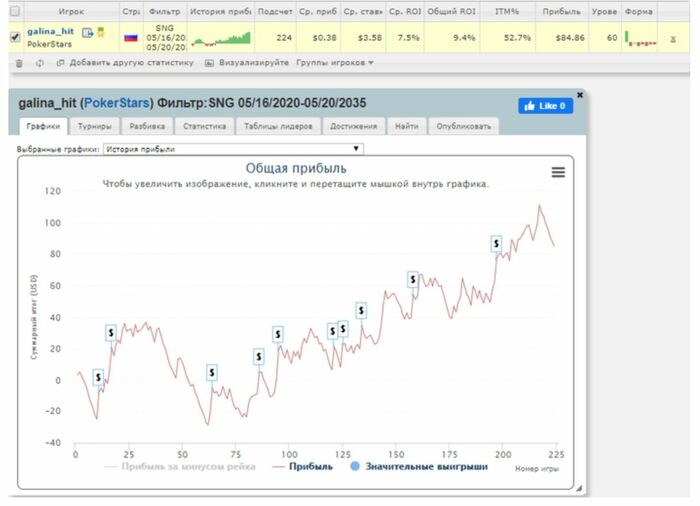Click the $ marker near game 133
The height and width of the screenshot is (506, 700).
(x=361, y=310)
